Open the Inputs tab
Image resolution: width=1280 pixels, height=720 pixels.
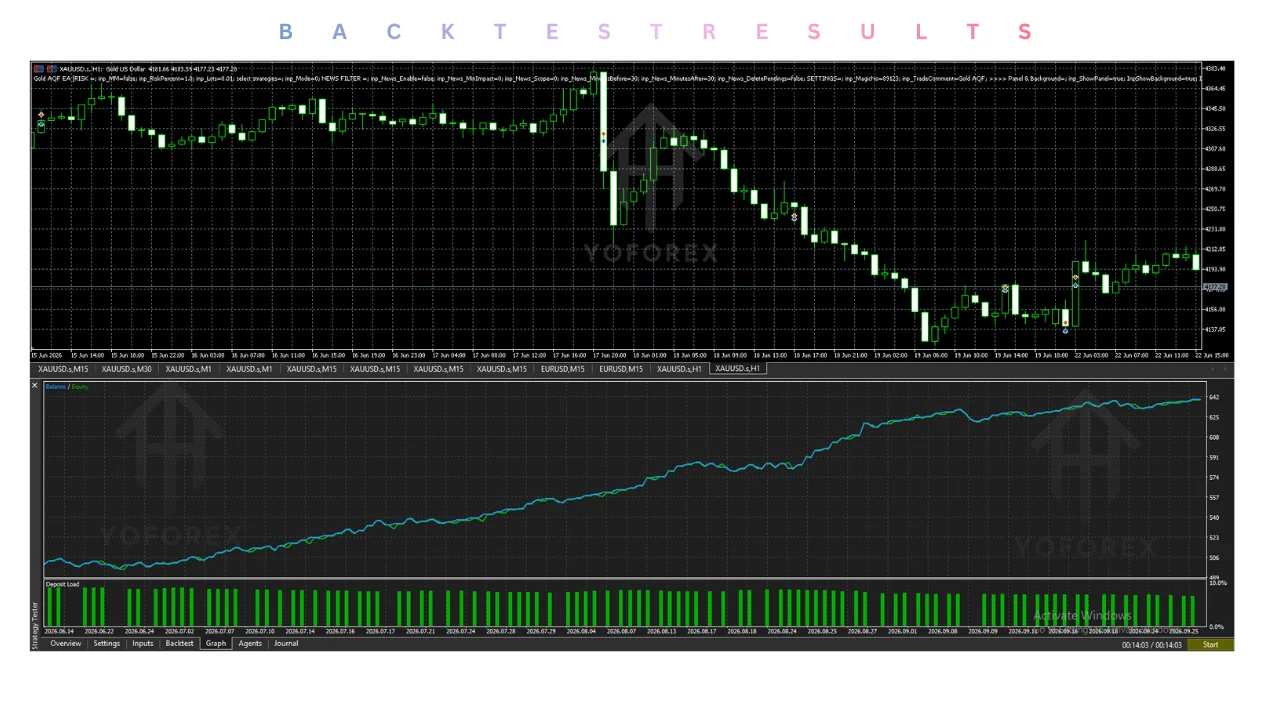[143, 644]
